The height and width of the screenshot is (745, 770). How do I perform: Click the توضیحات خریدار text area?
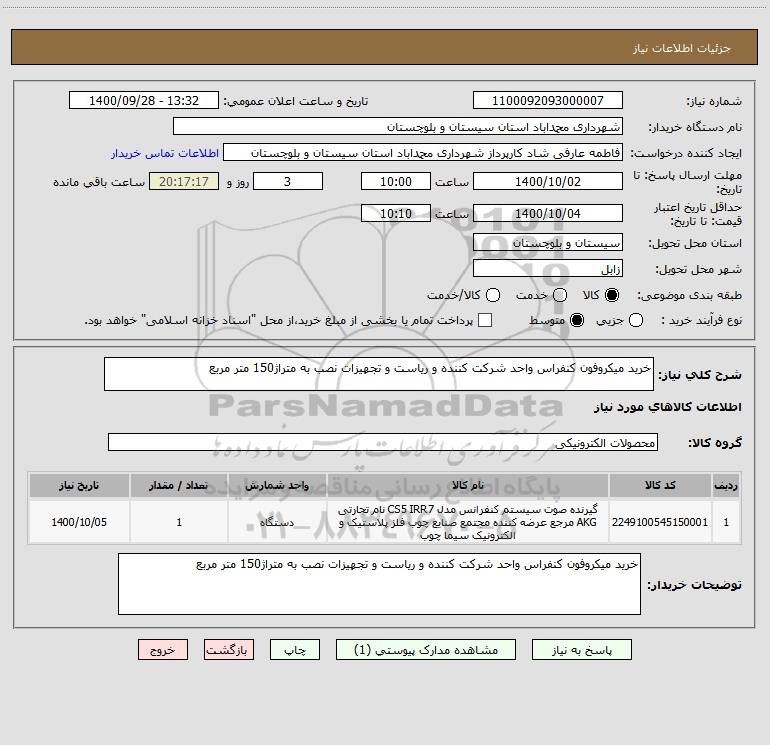(379, 584)
